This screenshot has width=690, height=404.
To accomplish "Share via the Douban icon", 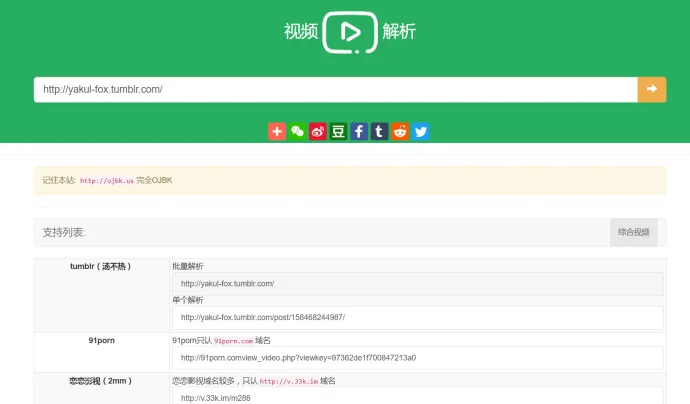I will pyautogui.click(x=338, y=131).
